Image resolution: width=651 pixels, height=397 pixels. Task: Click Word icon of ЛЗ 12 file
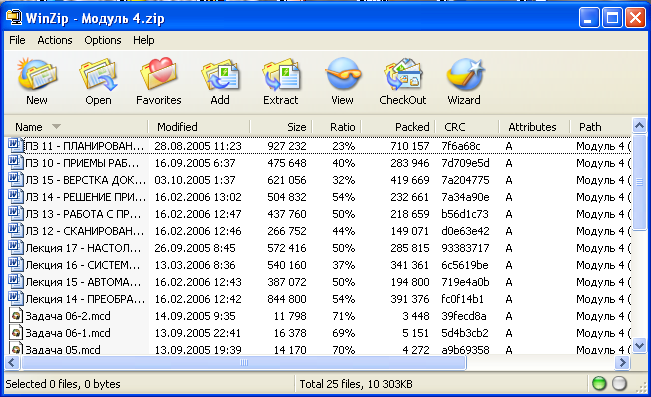[15, 230]
